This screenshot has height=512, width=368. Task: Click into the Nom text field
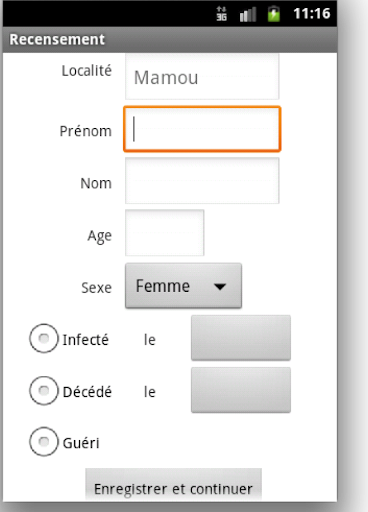click(202, 181)
